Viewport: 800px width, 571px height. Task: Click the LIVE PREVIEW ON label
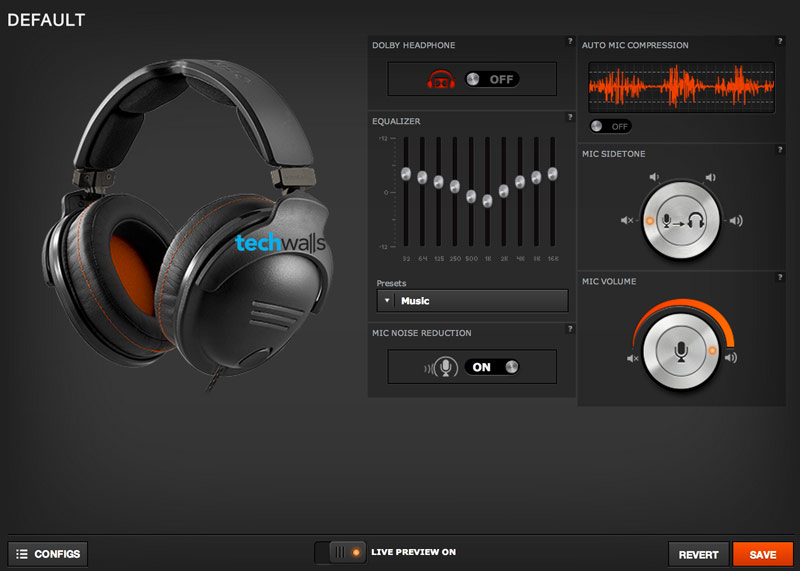(414, 552)
